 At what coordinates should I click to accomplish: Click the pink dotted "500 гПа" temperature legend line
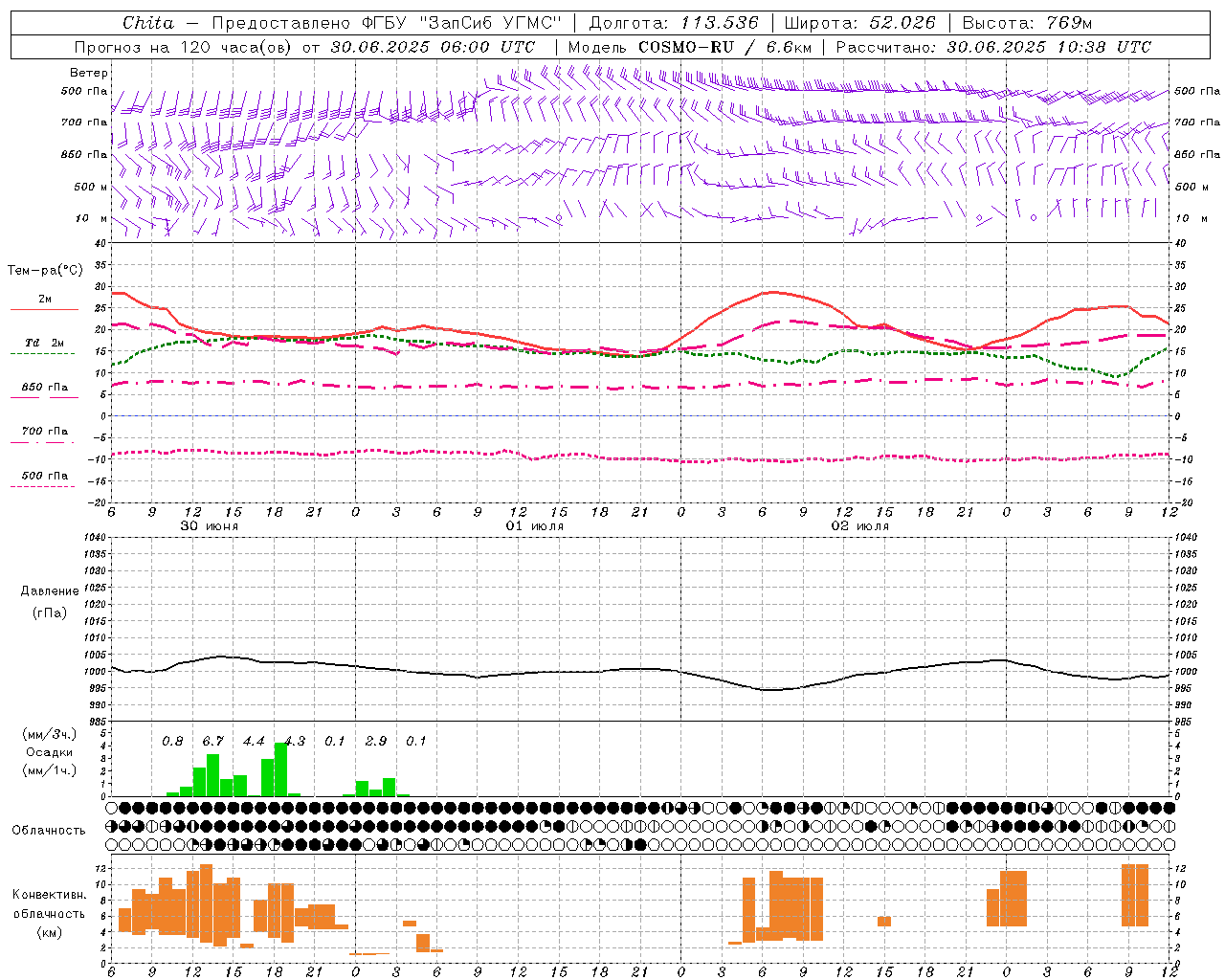click(x=43, y=486)
